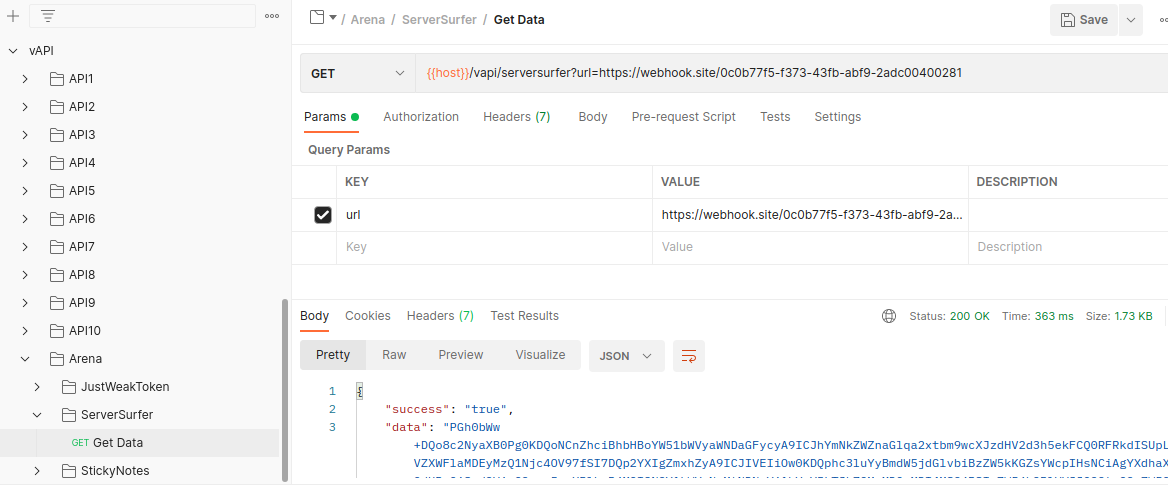Expand the API3 folder

tap(25, 135)
